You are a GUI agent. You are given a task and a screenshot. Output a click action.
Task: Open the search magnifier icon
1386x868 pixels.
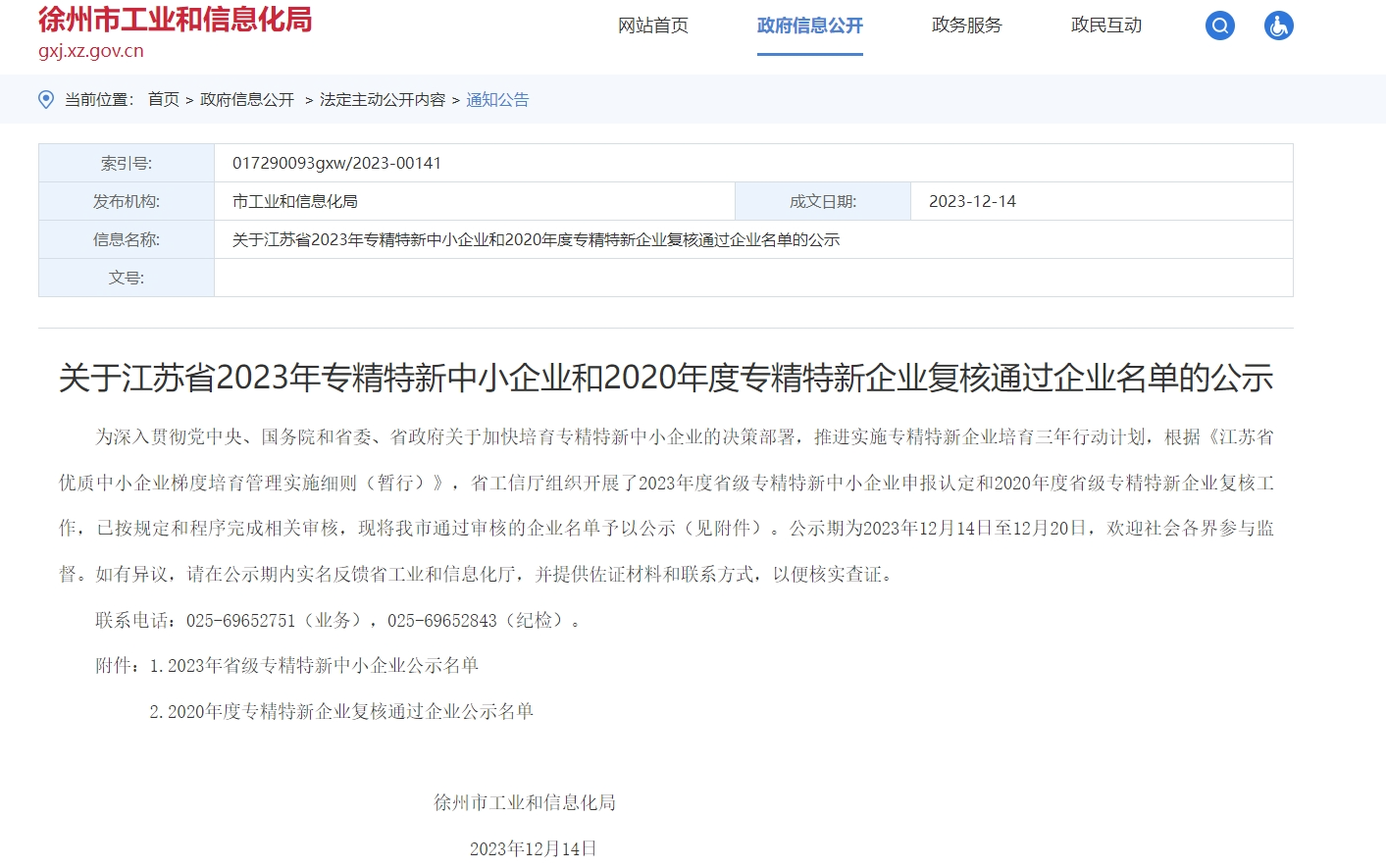tap(1219, 26)
